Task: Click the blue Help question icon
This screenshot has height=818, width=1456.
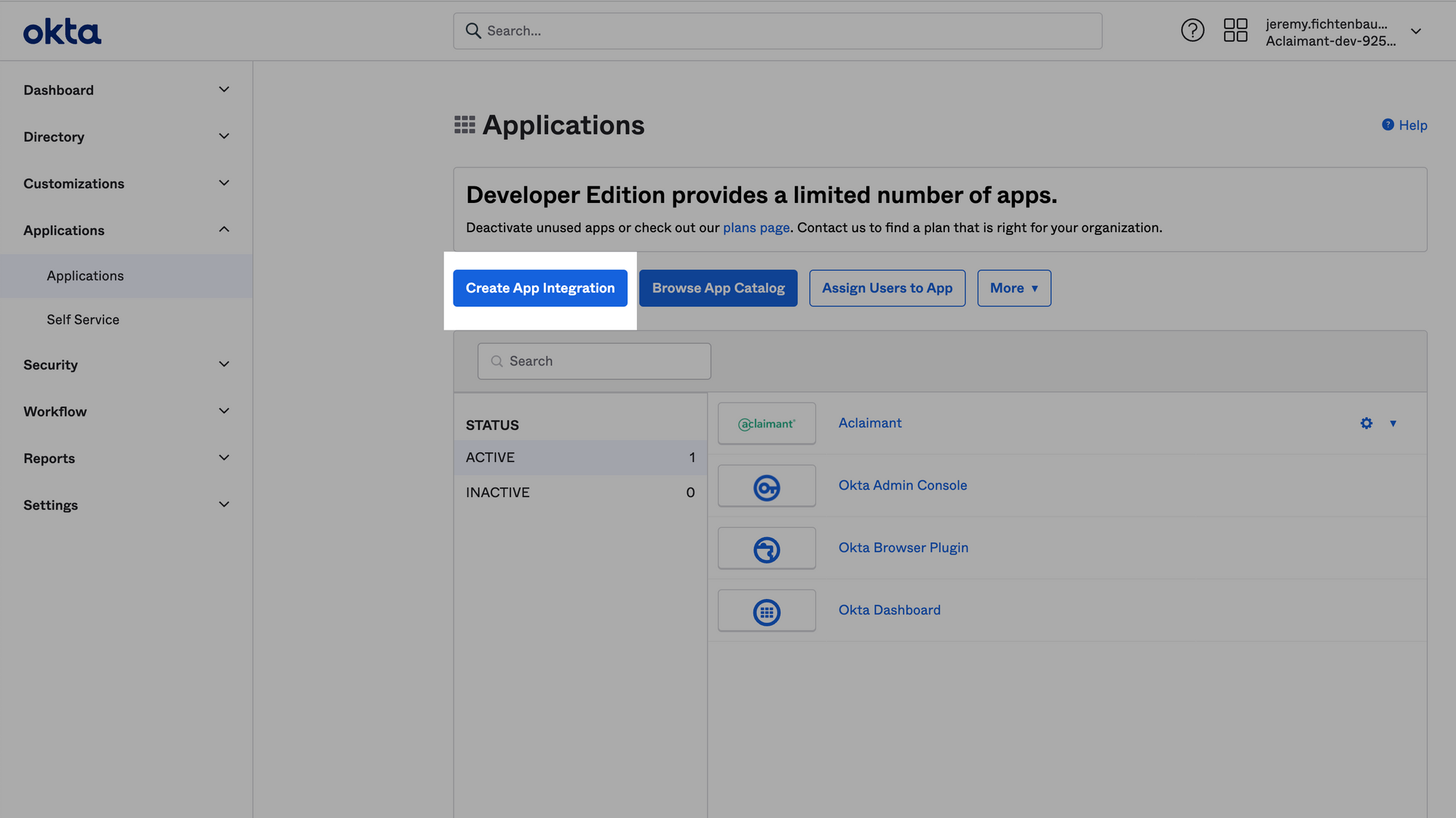Action: pyautogui.click(x=1388, y=125)
